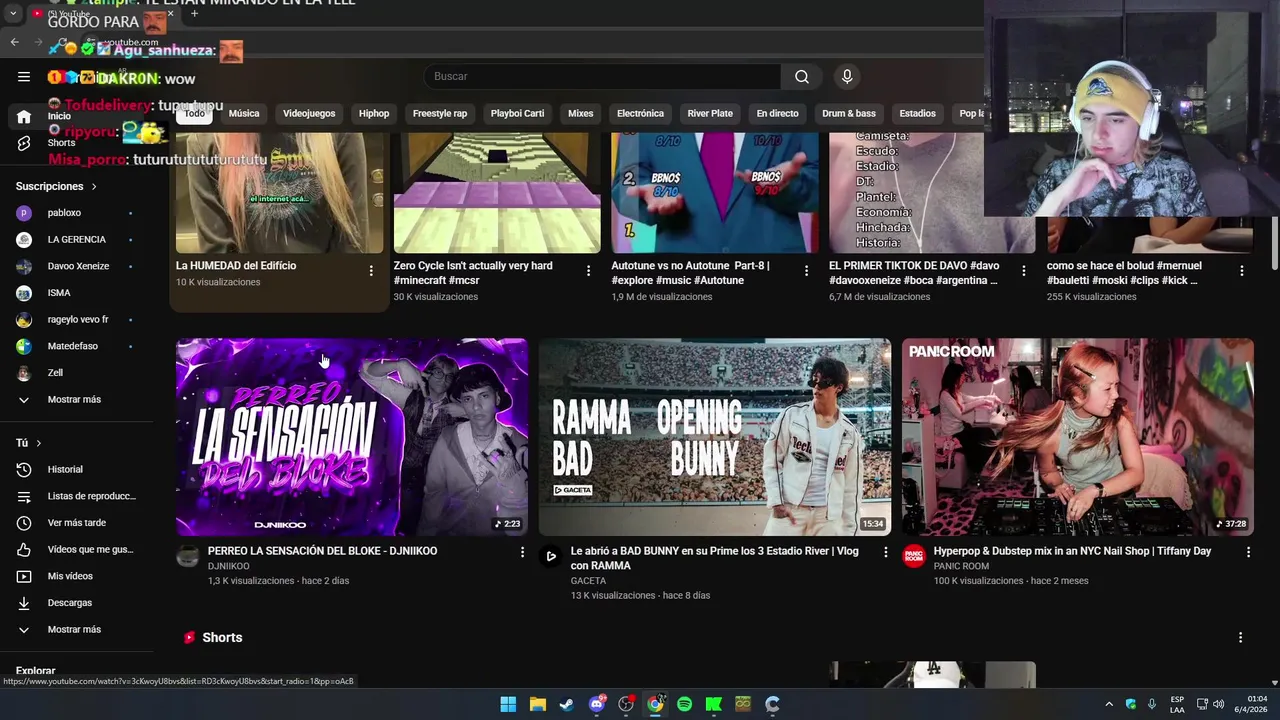Show hidden system tray icons
1280x720 pixels.
coord(1108,704)
